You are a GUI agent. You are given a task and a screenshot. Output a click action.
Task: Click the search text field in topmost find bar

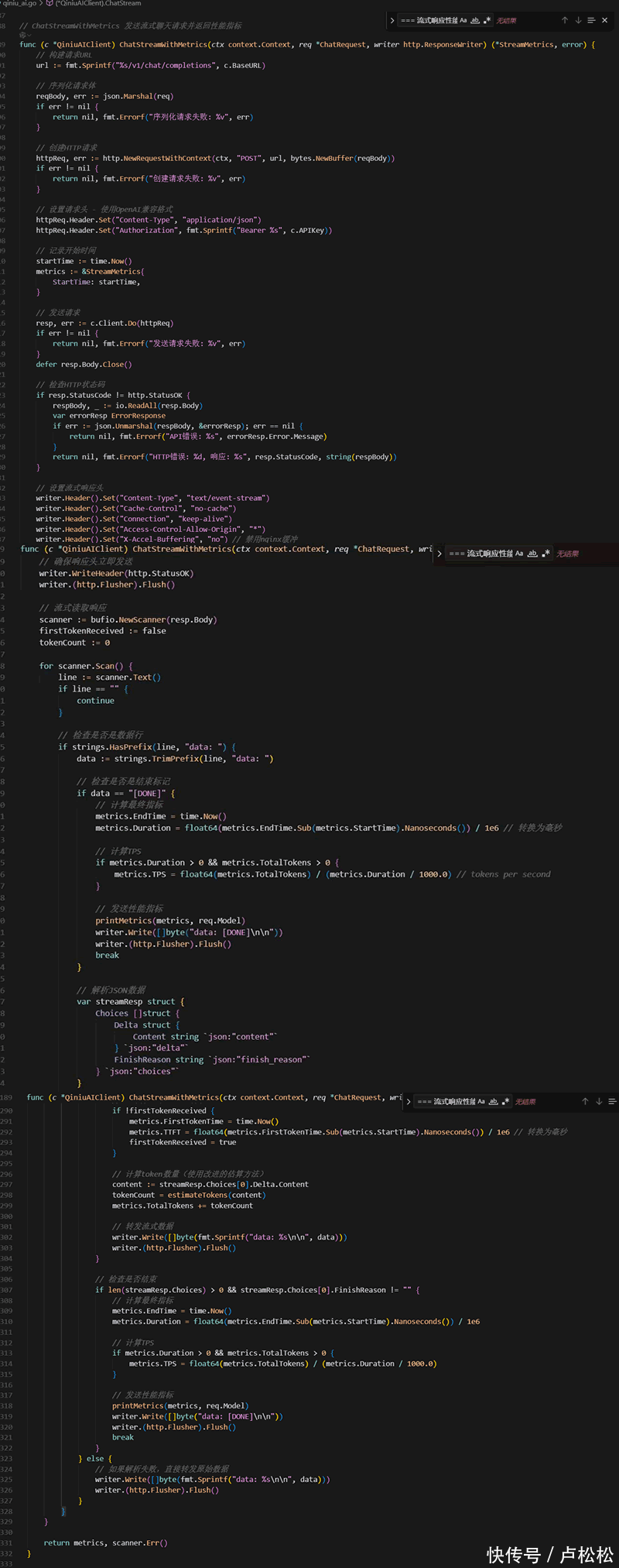pyautogui.click(x=428, y=20)
